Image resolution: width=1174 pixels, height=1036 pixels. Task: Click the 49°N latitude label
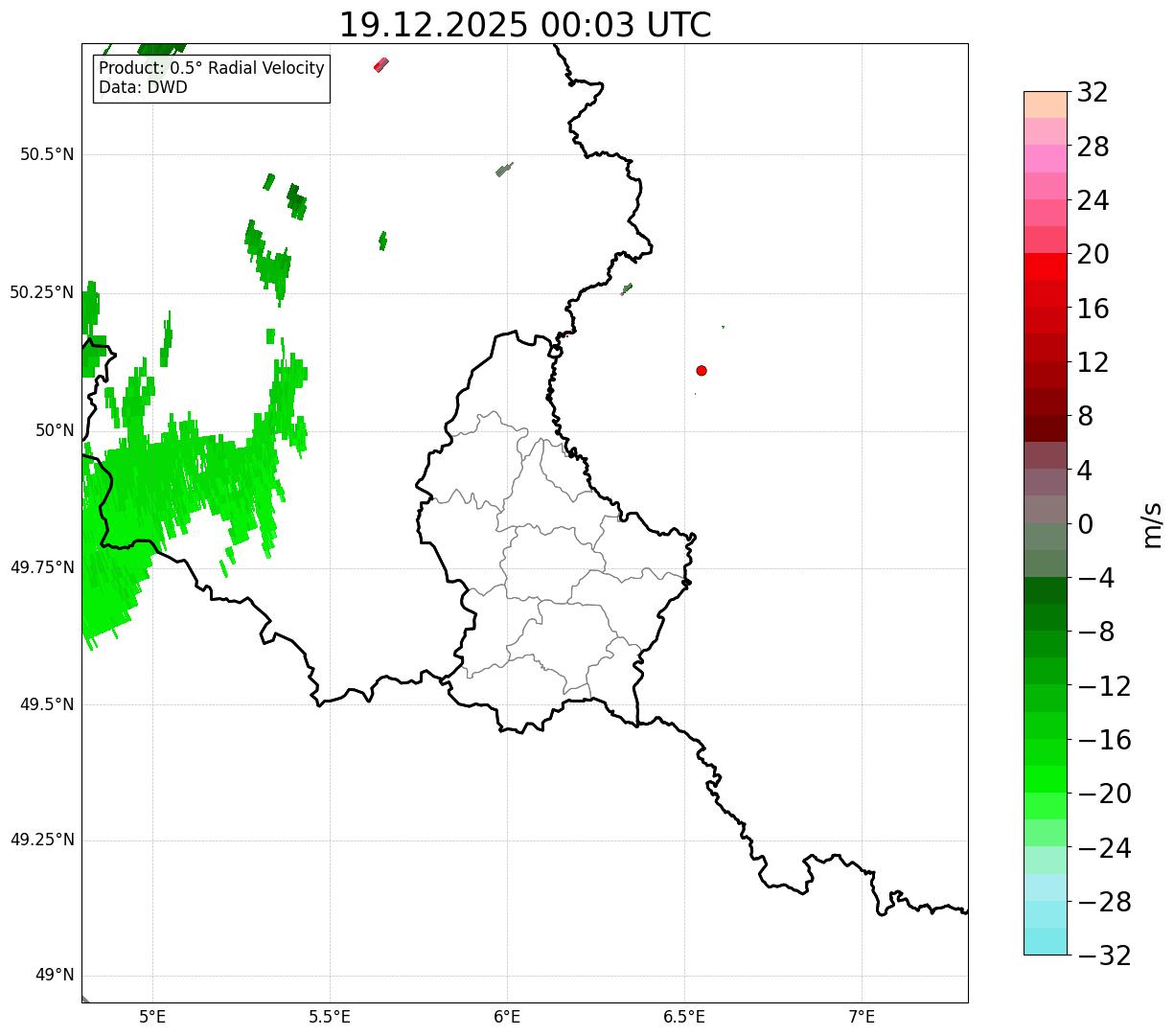click(55, 976)
